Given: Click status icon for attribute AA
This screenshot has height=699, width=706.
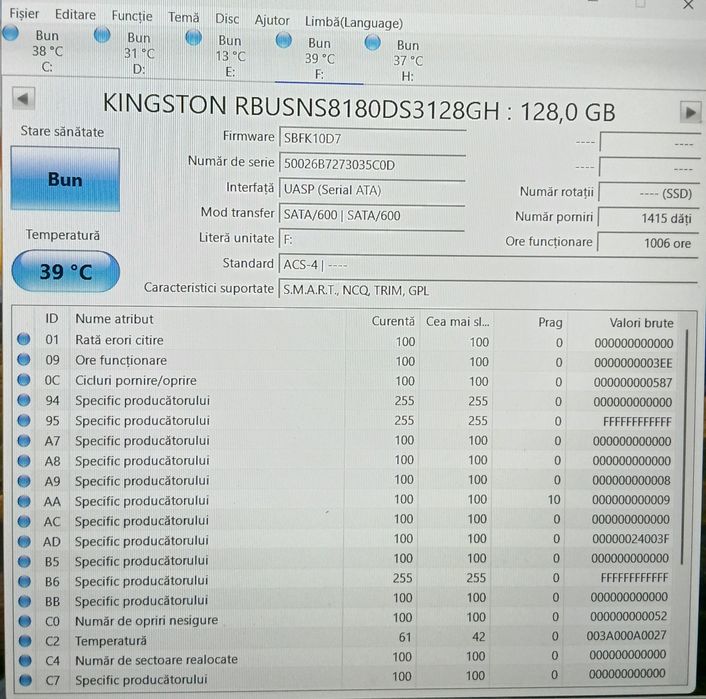Looking at the screenshot, I should 24,501.
